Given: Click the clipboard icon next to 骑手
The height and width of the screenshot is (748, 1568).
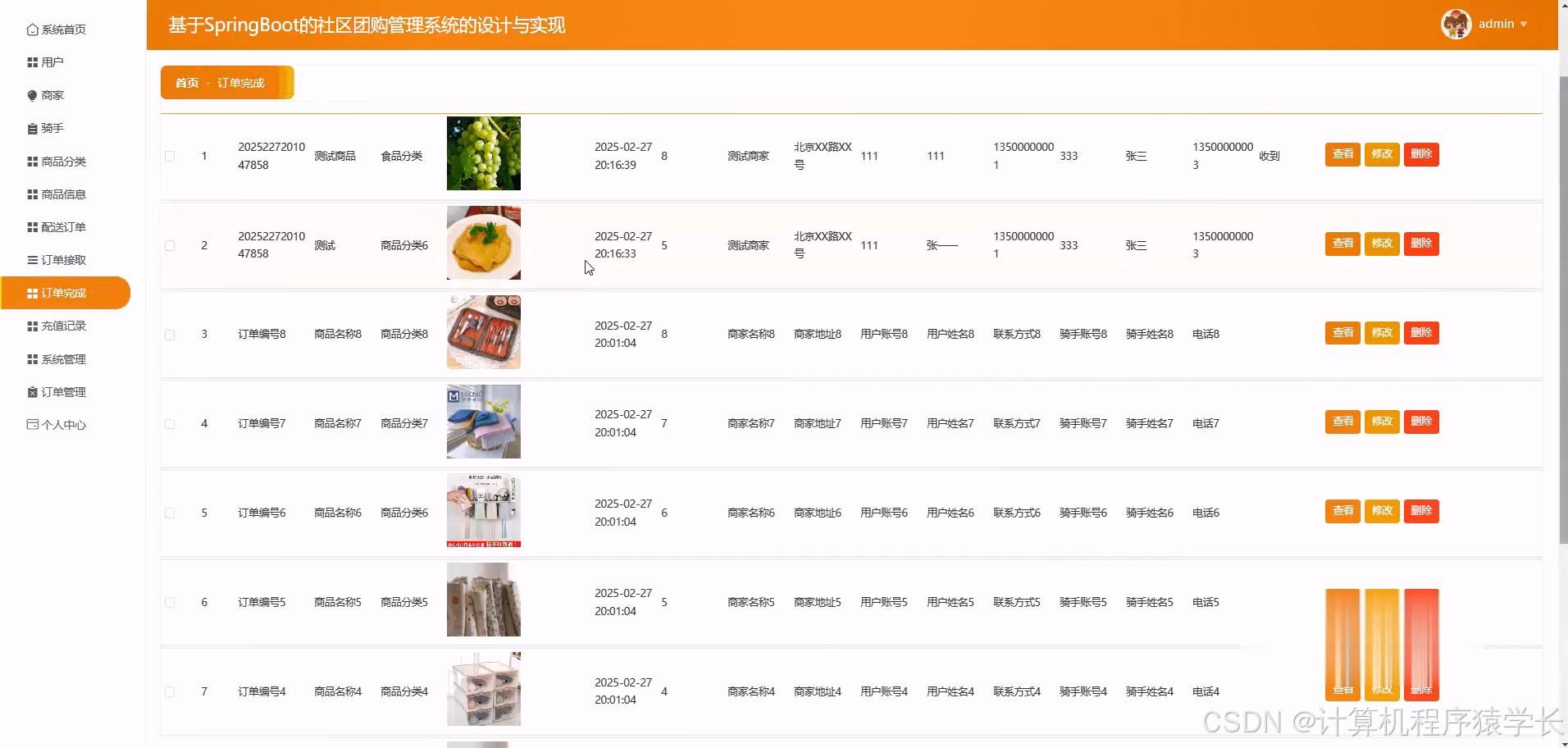Looking at the screenshot, I should [x=32, y=129].
